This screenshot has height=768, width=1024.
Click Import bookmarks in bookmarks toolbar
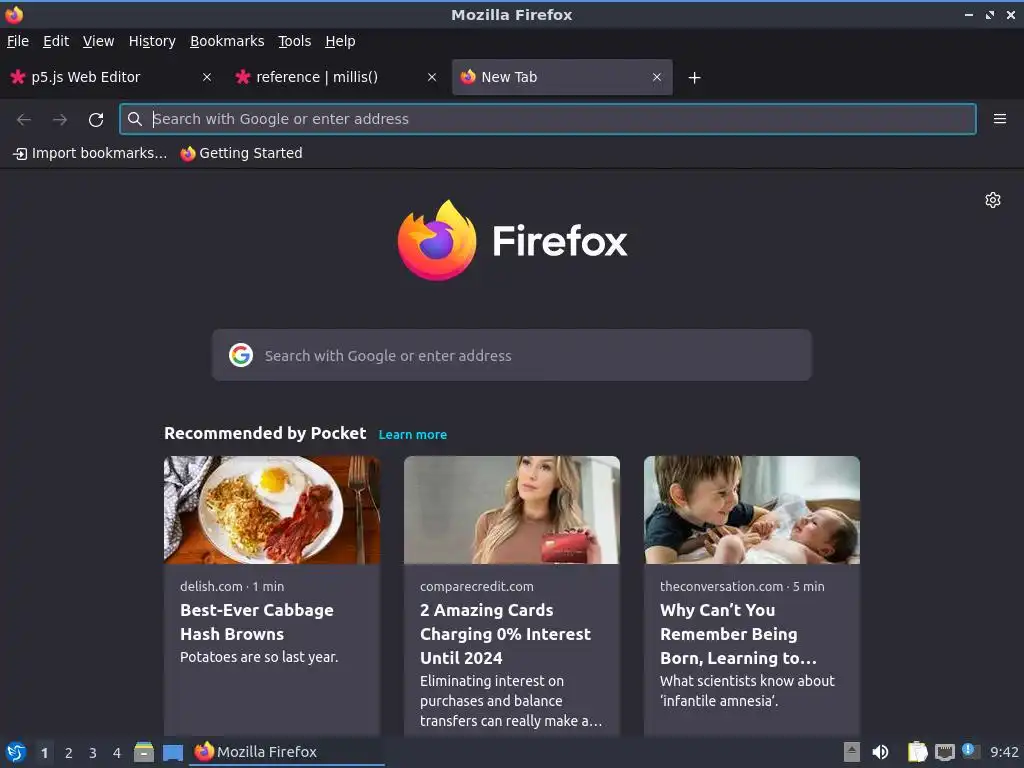click(90, 153)
